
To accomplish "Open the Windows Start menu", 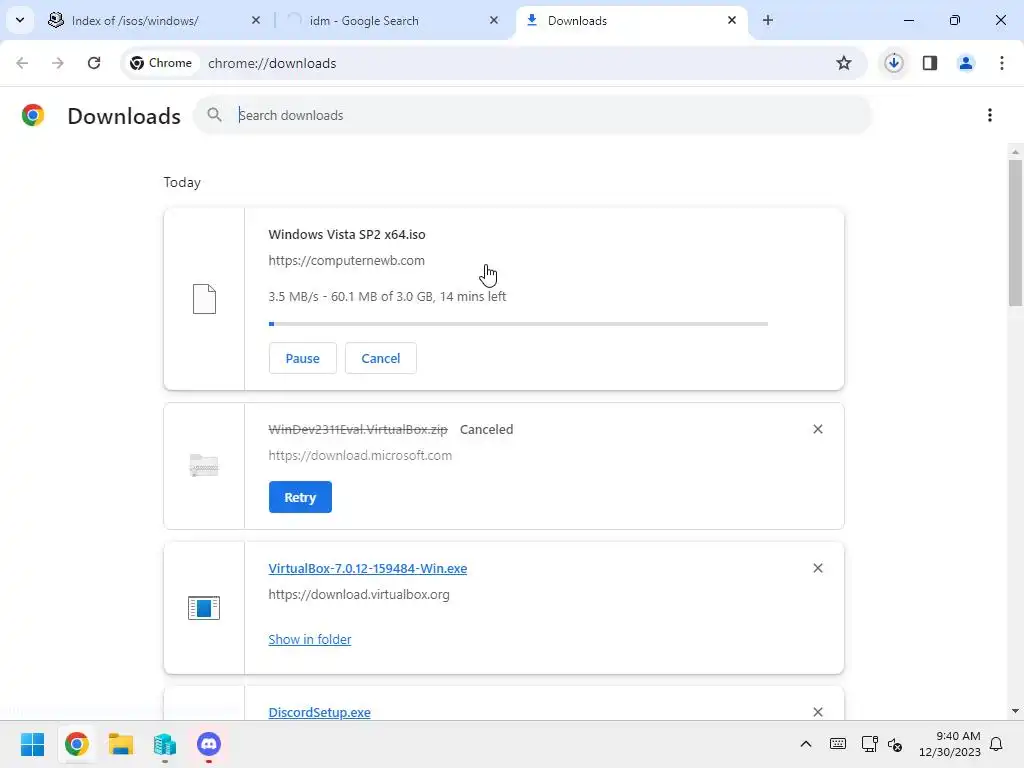I will (x=32, y=744).
